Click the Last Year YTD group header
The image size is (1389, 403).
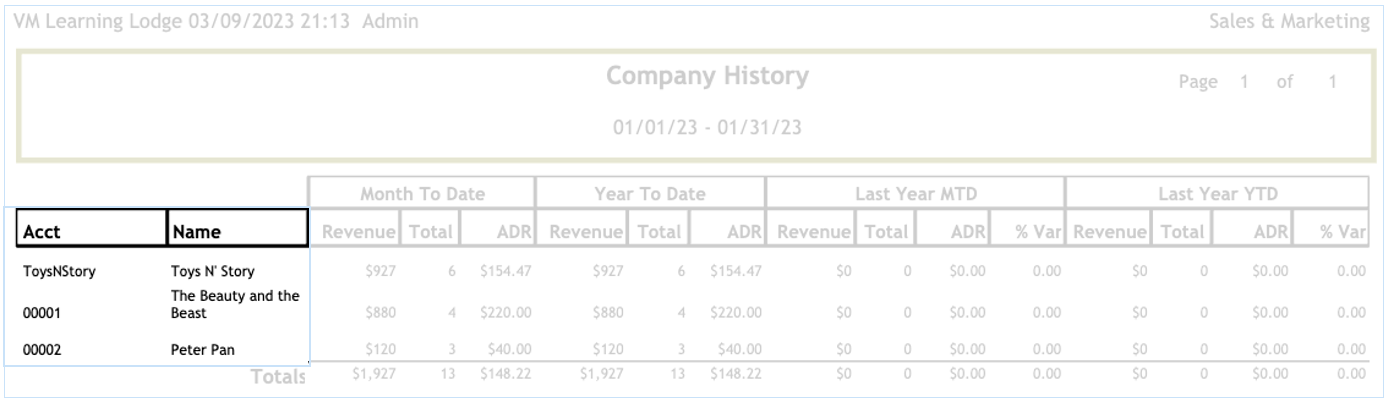1216,193
